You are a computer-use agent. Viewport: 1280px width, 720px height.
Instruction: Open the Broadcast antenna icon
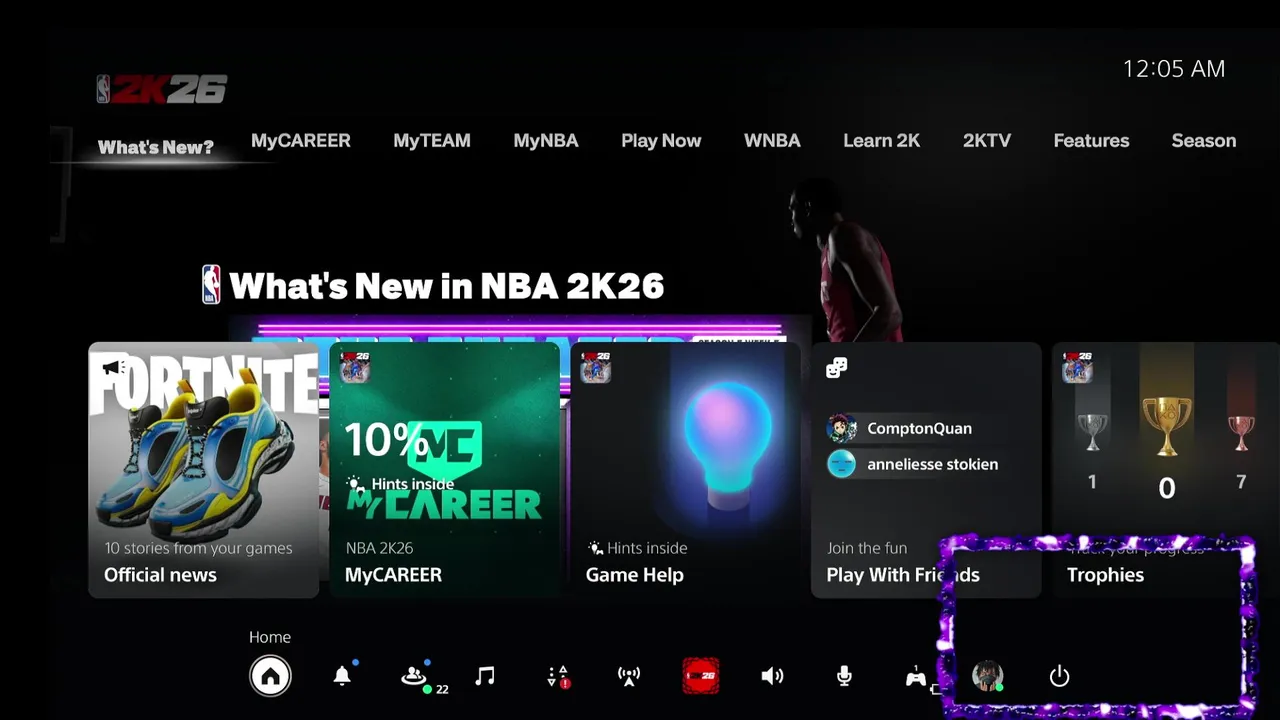629,676
